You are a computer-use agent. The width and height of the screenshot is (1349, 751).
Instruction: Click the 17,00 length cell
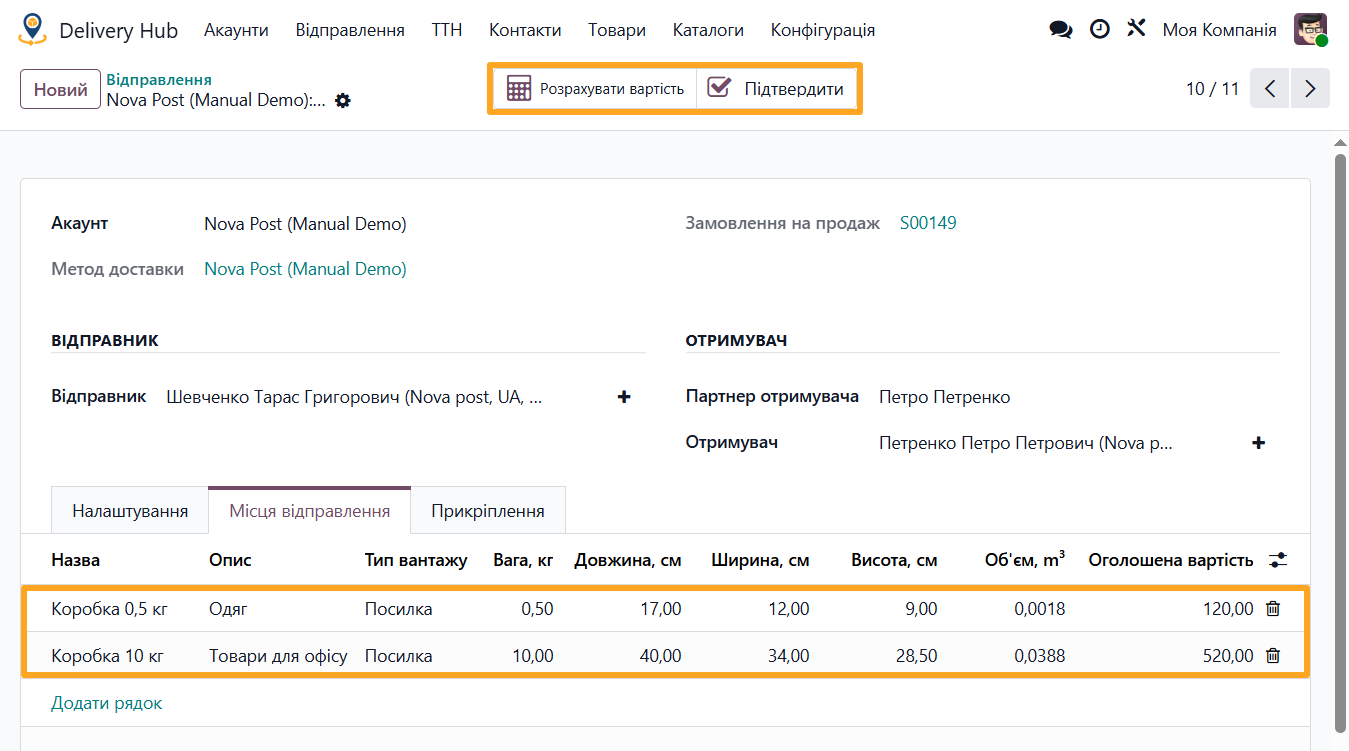[x=661, y=608]
